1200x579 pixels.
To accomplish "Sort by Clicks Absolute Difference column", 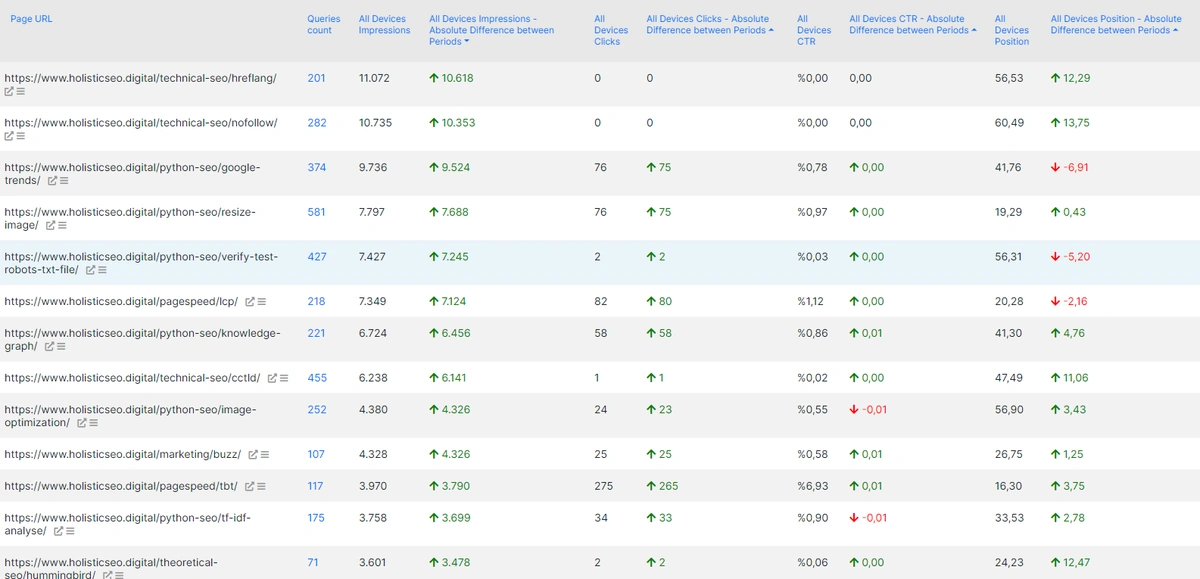I will [x=709, y=24].
